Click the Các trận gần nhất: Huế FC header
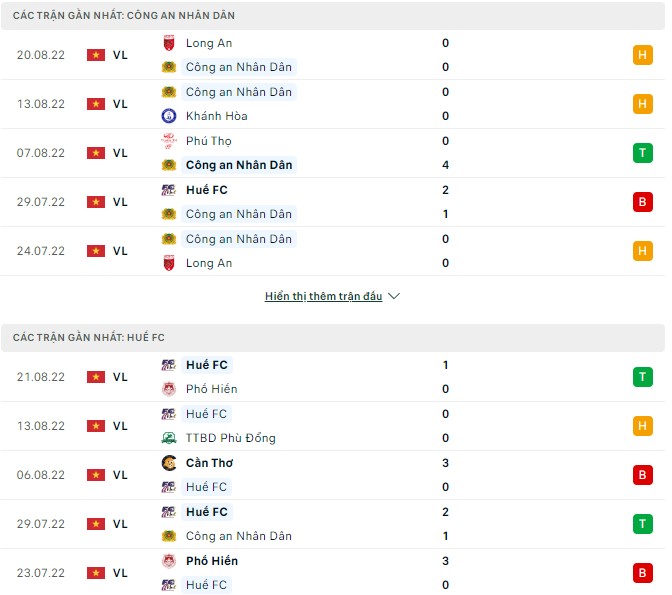672x595 pixels. click(77, 340)
